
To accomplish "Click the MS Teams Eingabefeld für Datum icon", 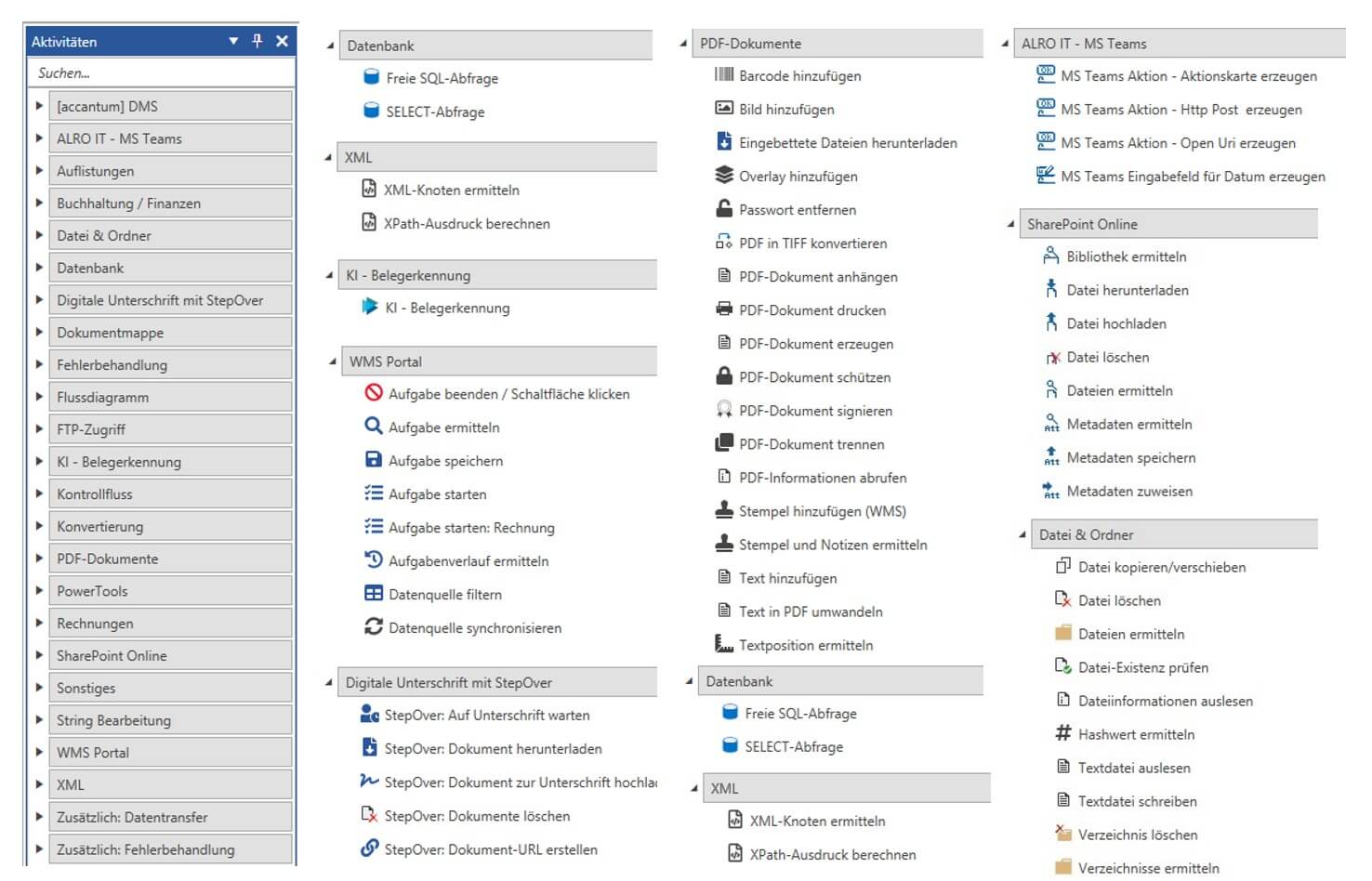I will [1046, 176].
